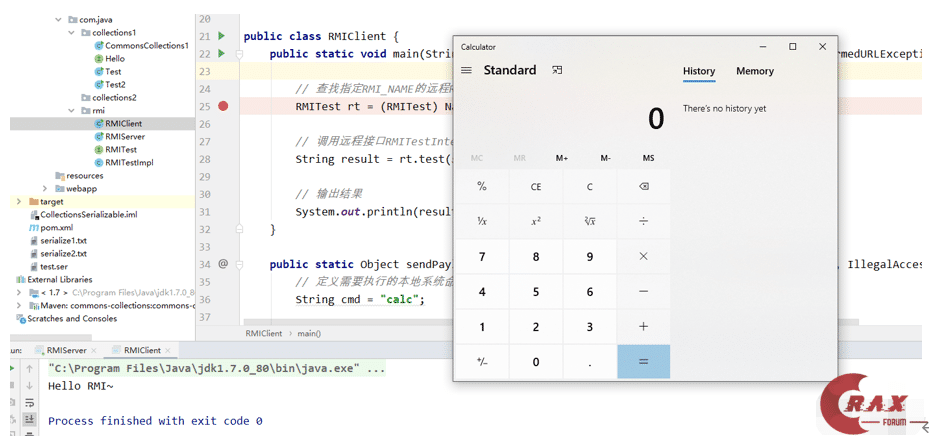Run main method from line 22 gutter arrow
This screenshot has width=929, height=436.
tap(222, 54)
